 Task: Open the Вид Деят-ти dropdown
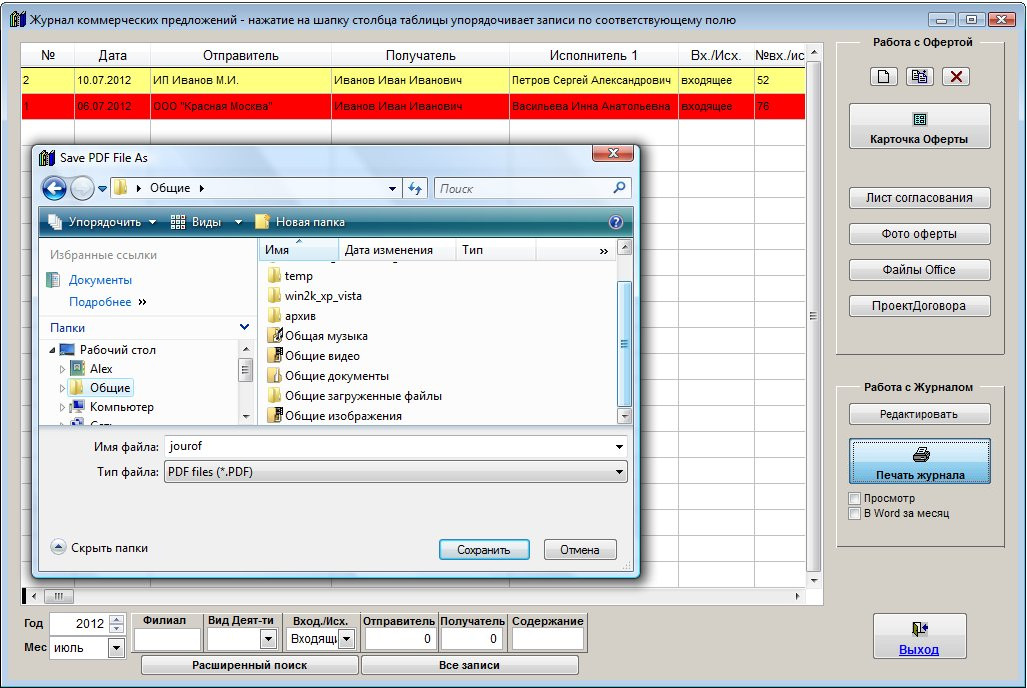268,639
